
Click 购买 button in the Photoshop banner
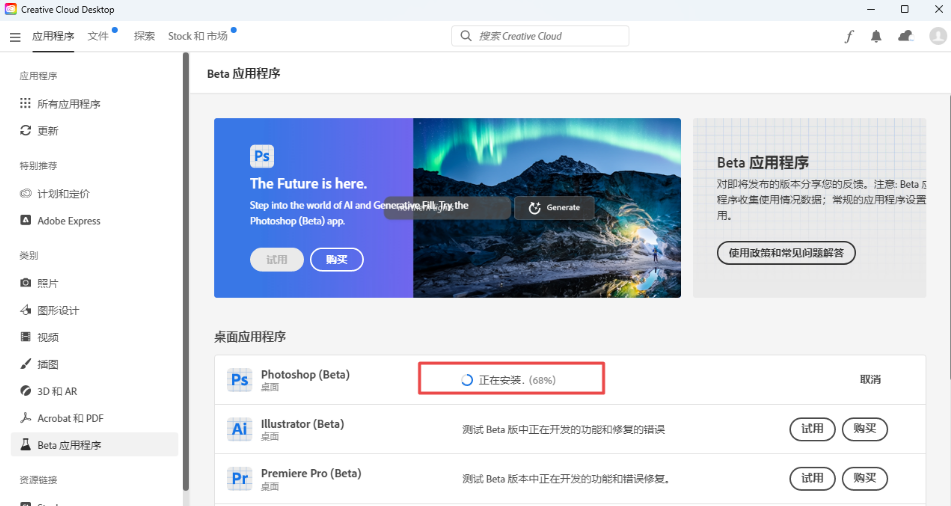point(336,260)
